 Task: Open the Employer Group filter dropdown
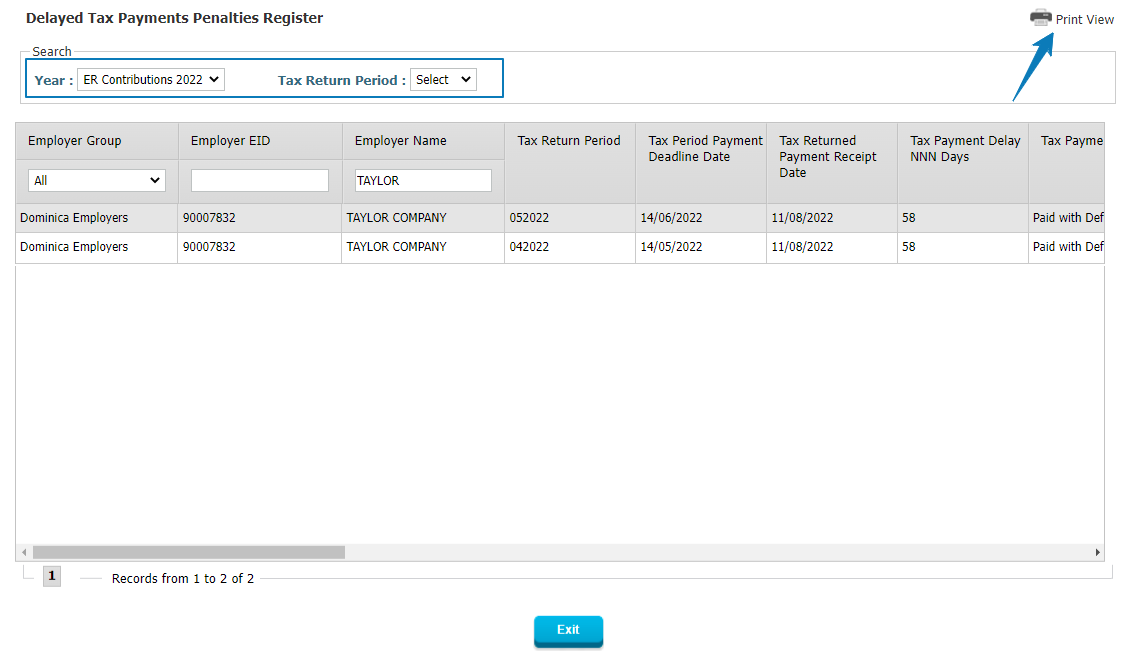[x=97, y=181]
